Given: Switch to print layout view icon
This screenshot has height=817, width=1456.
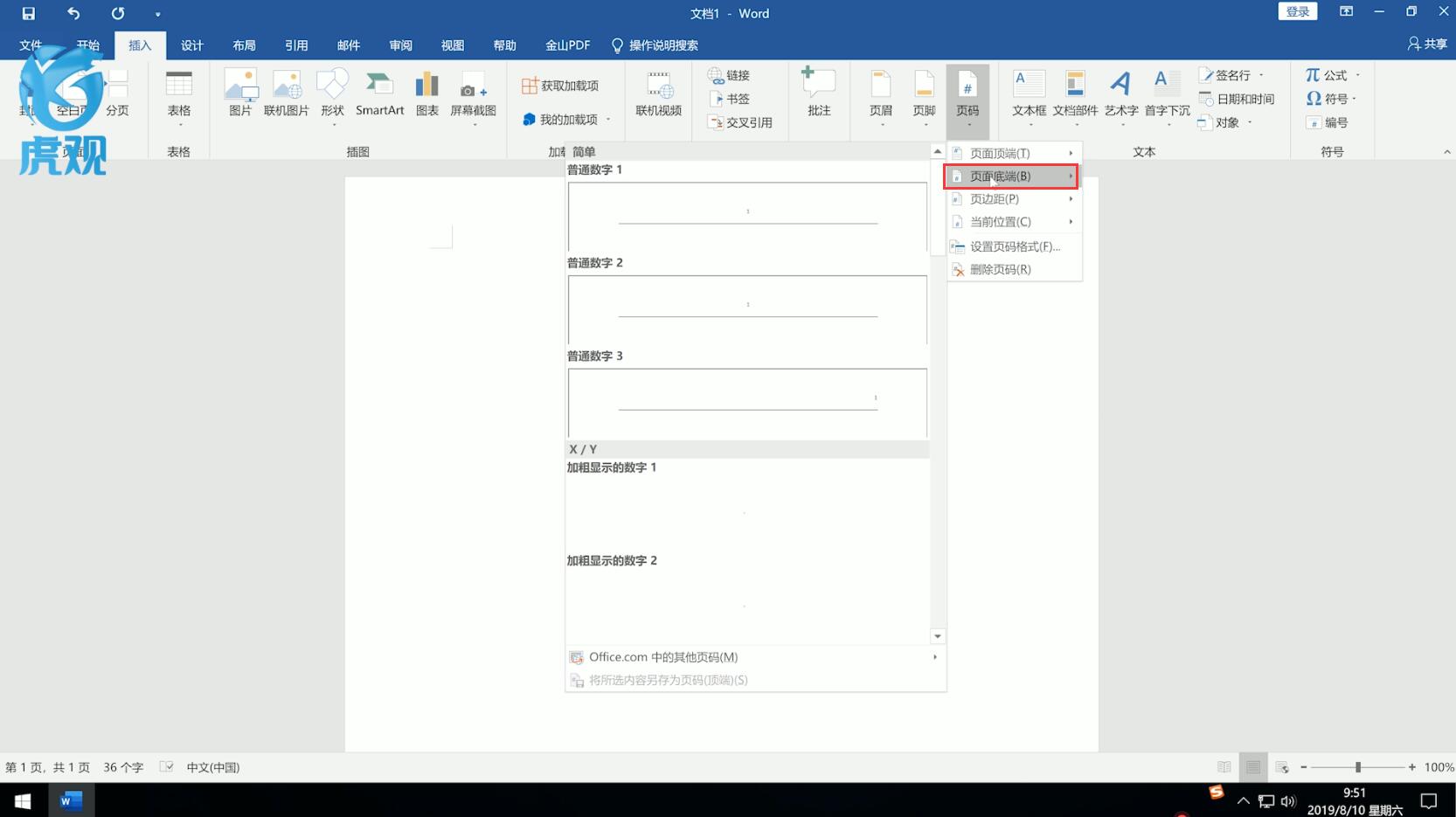Looking at the screenshot, I should tap(1252, 767).
